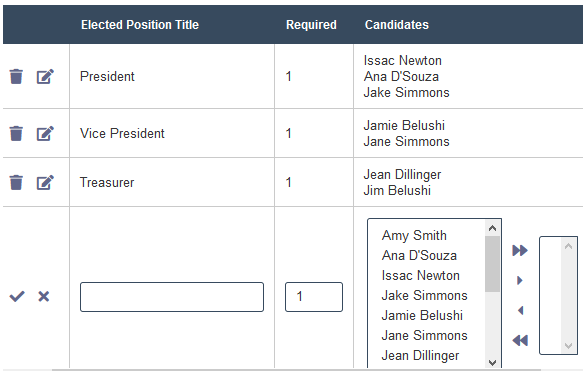
Task: Move all candidates left with double arrow
Action: pyautogui.click(x=520, y=340)
